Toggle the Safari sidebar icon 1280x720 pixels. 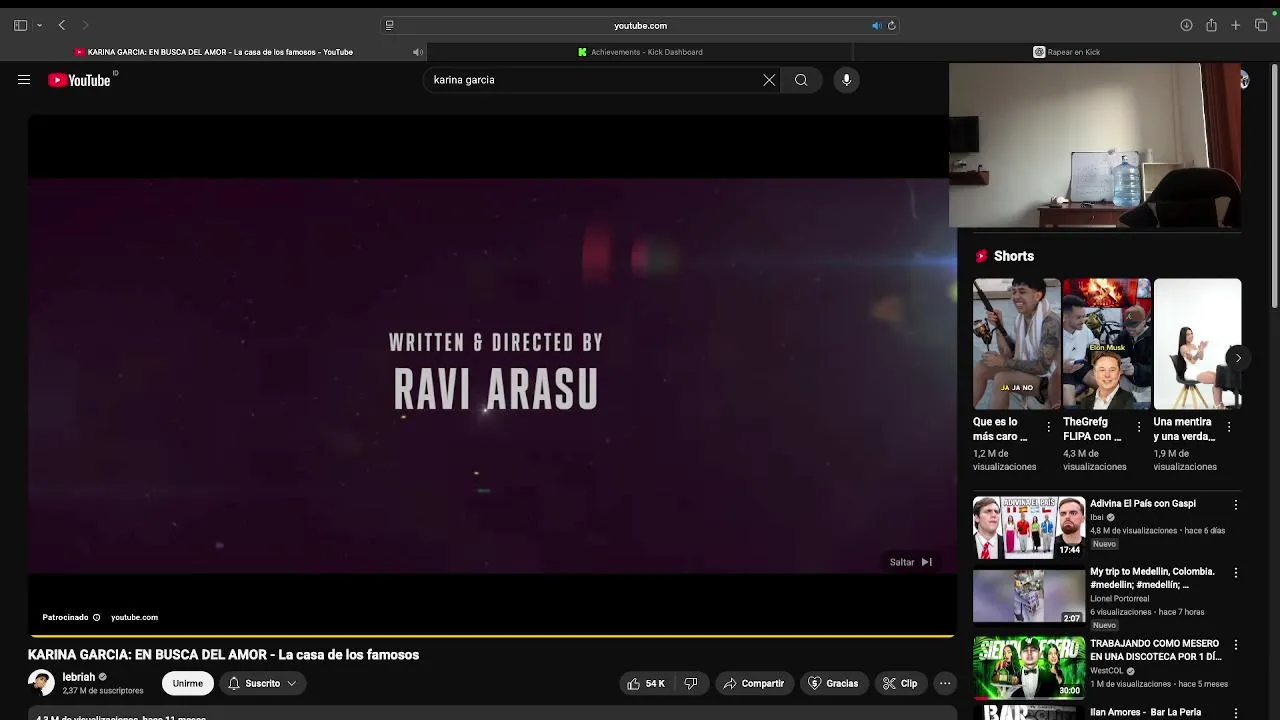[20, 25]
